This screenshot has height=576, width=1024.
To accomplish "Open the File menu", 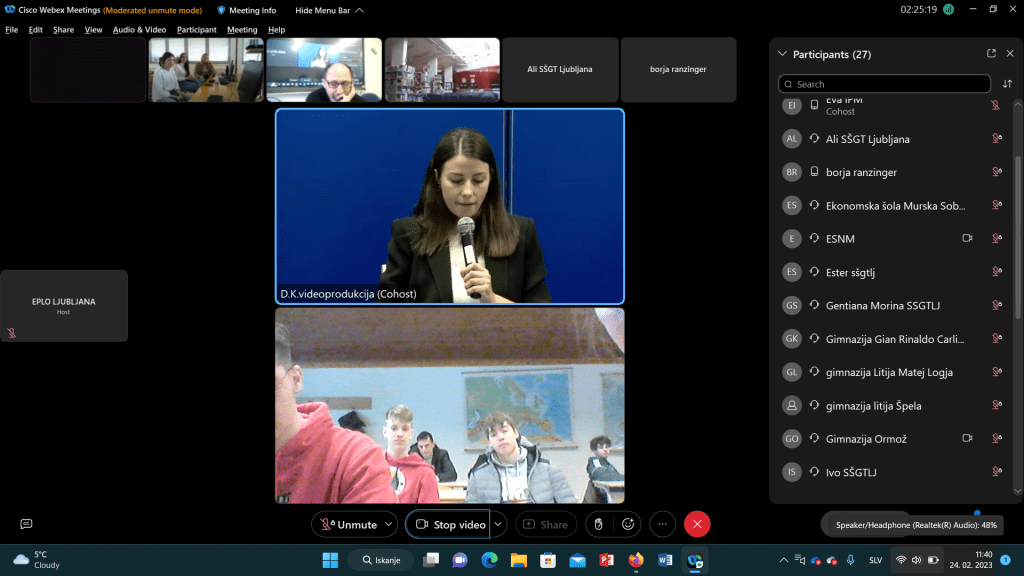I will 12,29.
